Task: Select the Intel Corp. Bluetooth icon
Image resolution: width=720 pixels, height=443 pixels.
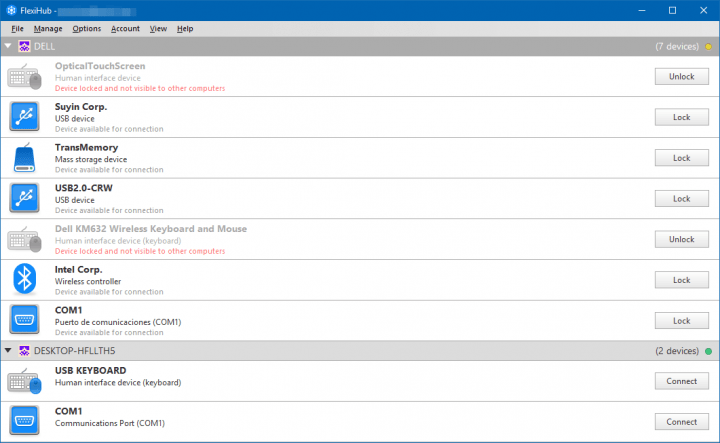Action: click(24, 279)
